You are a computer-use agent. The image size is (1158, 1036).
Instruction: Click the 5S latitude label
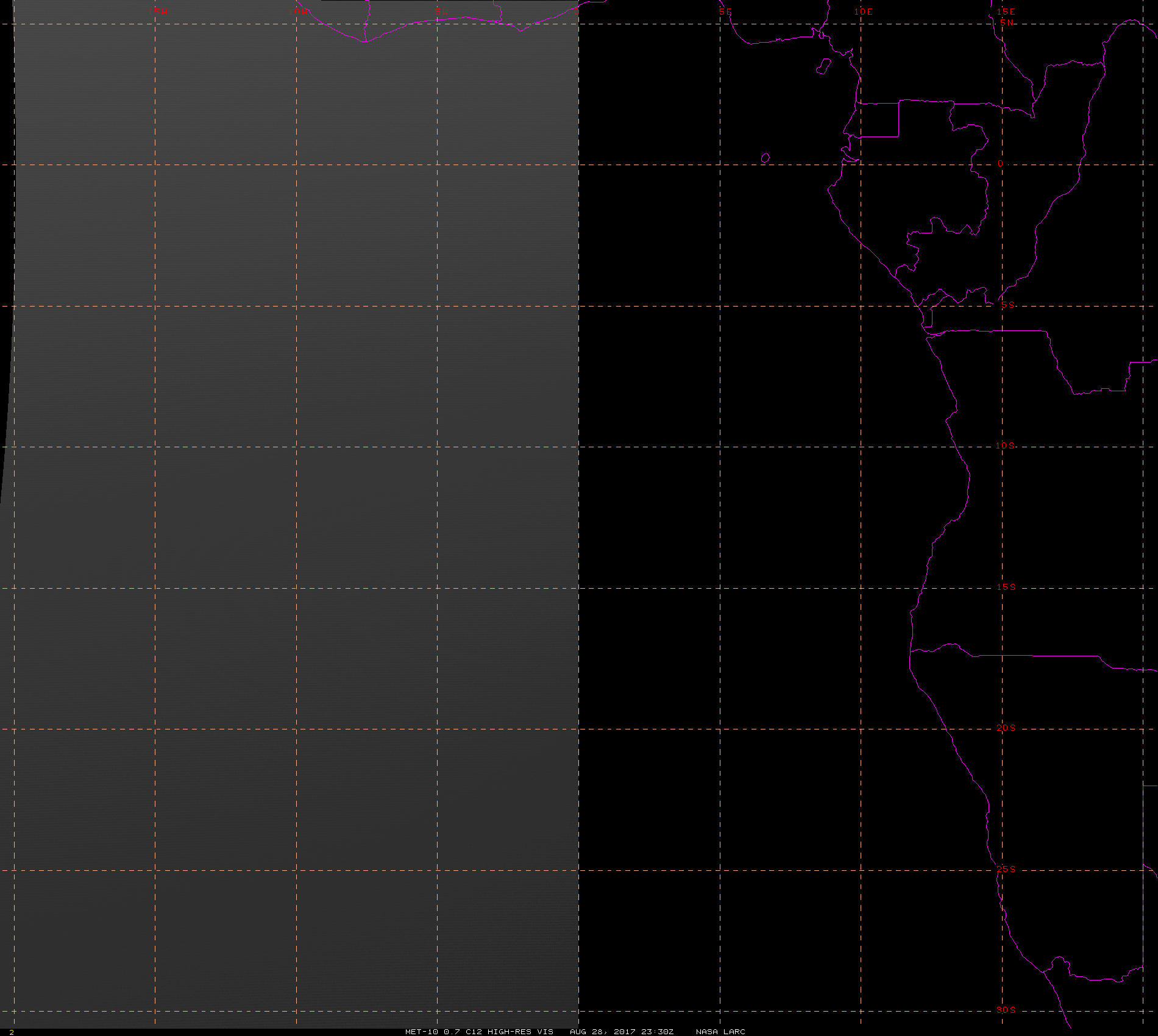coord(1007,305)
